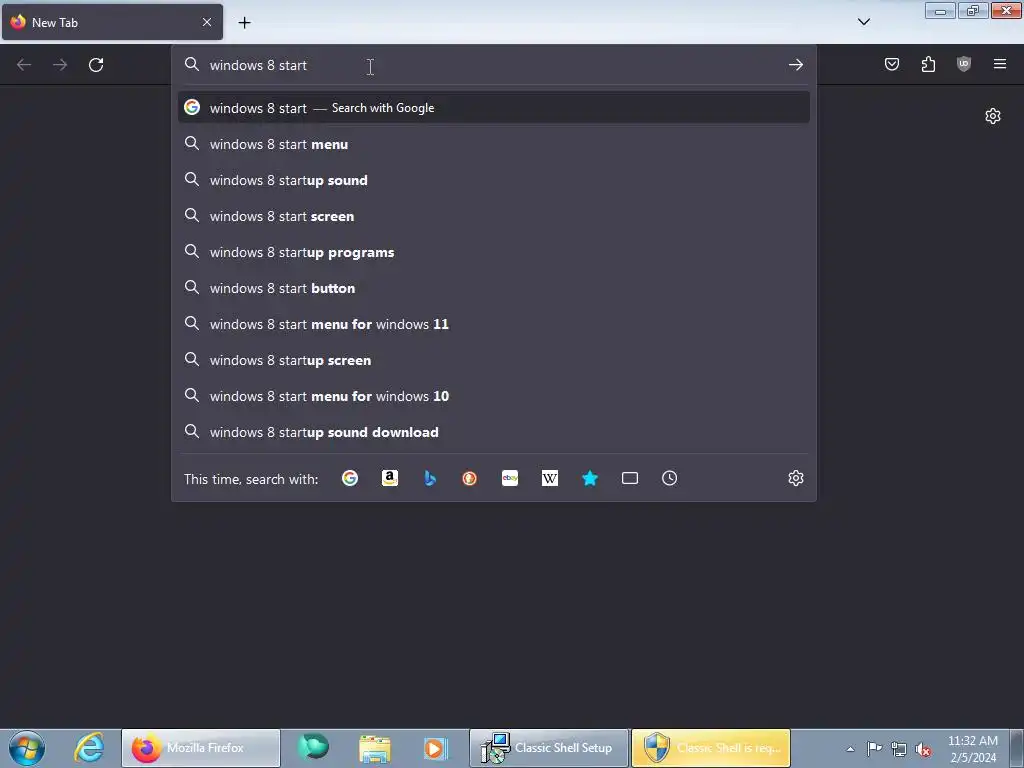Open the New Tab personalize gear
Viewport: 1024px width, 768px height.
coord(993,116)
